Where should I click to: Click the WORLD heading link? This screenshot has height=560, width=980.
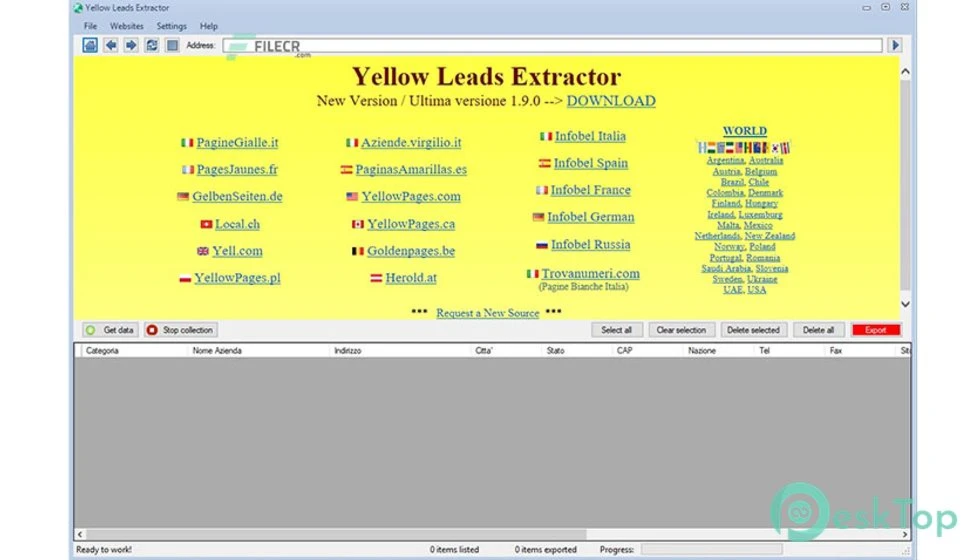coord(745,131)
